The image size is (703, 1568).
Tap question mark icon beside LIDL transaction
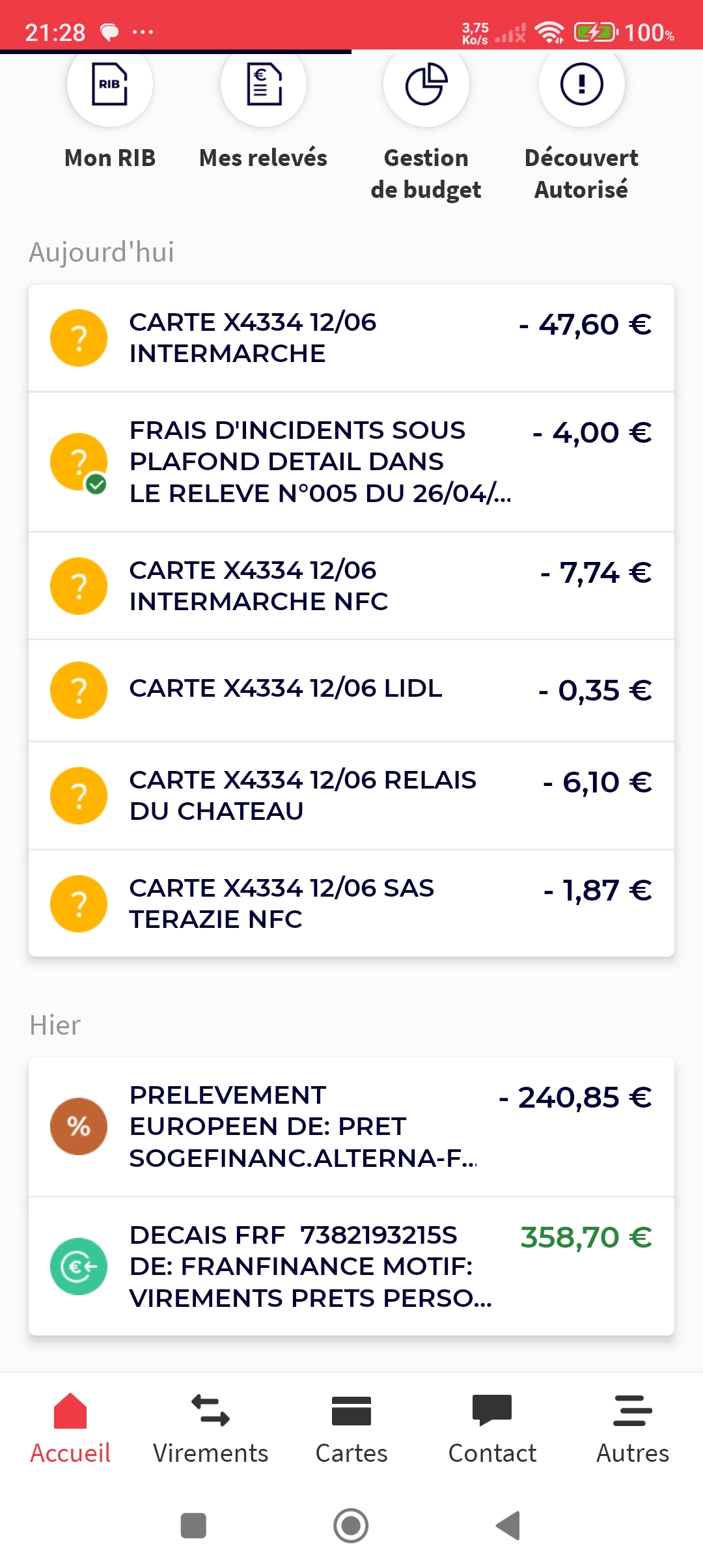point(79,690)
